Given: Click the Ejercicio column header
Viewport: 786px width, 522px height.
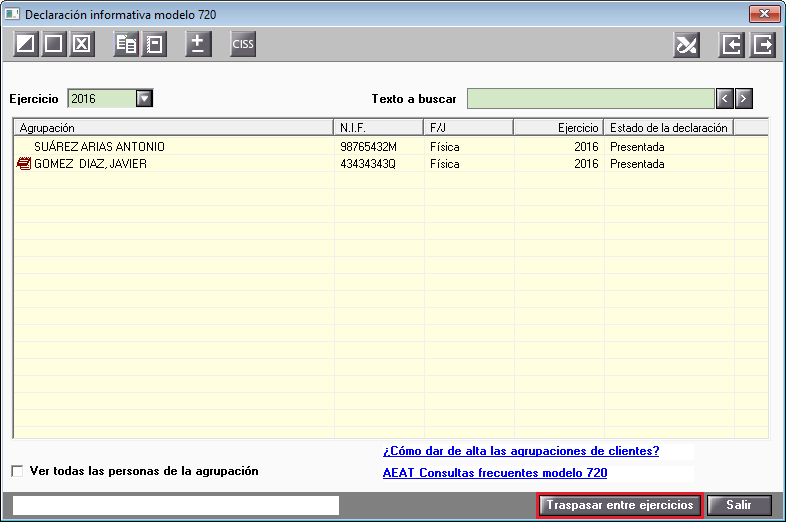Looking at the screenshot, I should point(559,128).
